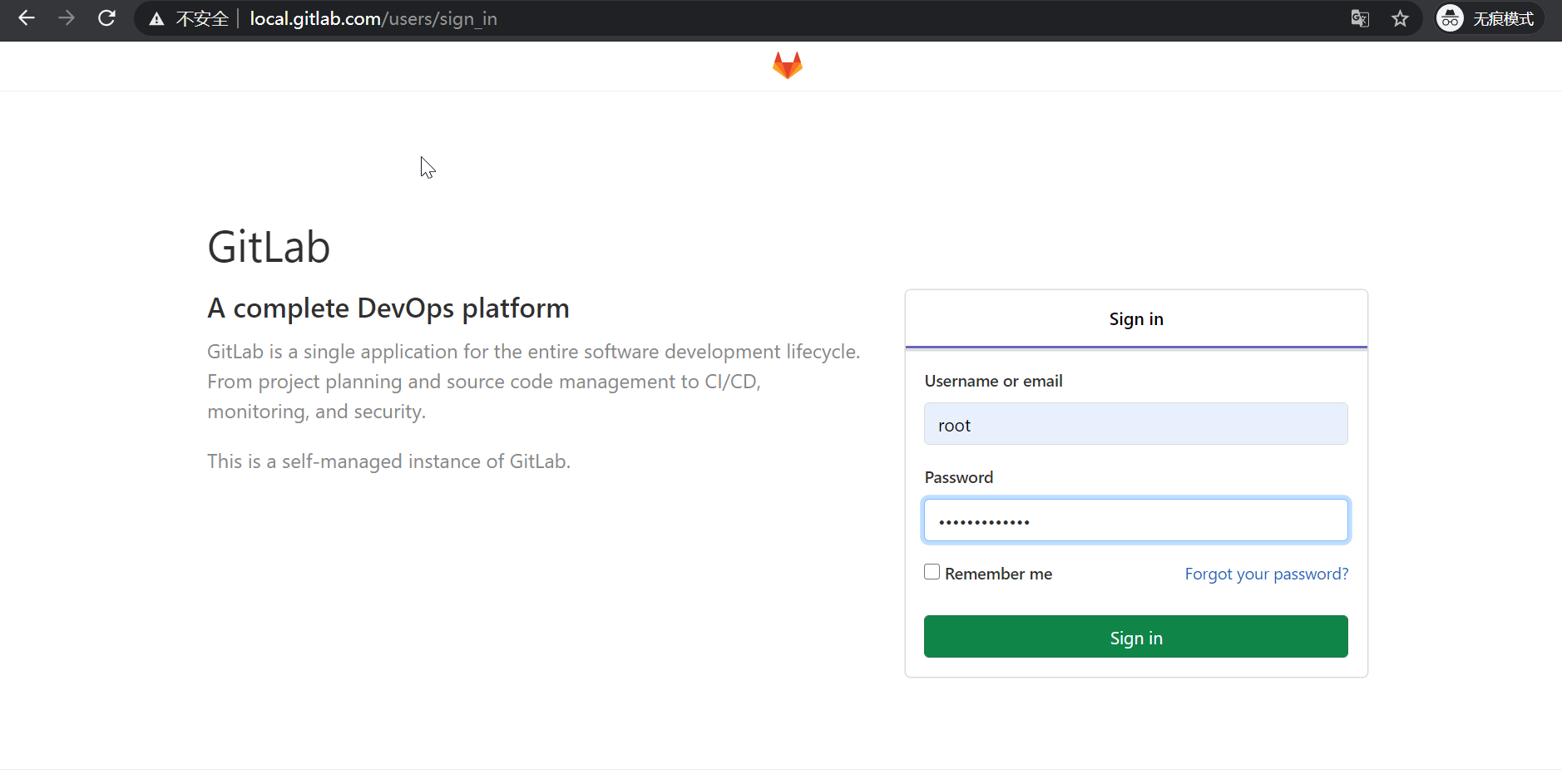The image size is (1562, 784).
Task: Reload the page with refresh icon
Action: [x=106, y=18]
